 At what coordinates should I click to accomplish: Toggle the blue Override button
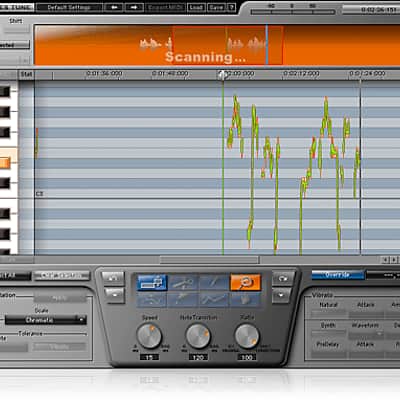click(x=338, y=275)
